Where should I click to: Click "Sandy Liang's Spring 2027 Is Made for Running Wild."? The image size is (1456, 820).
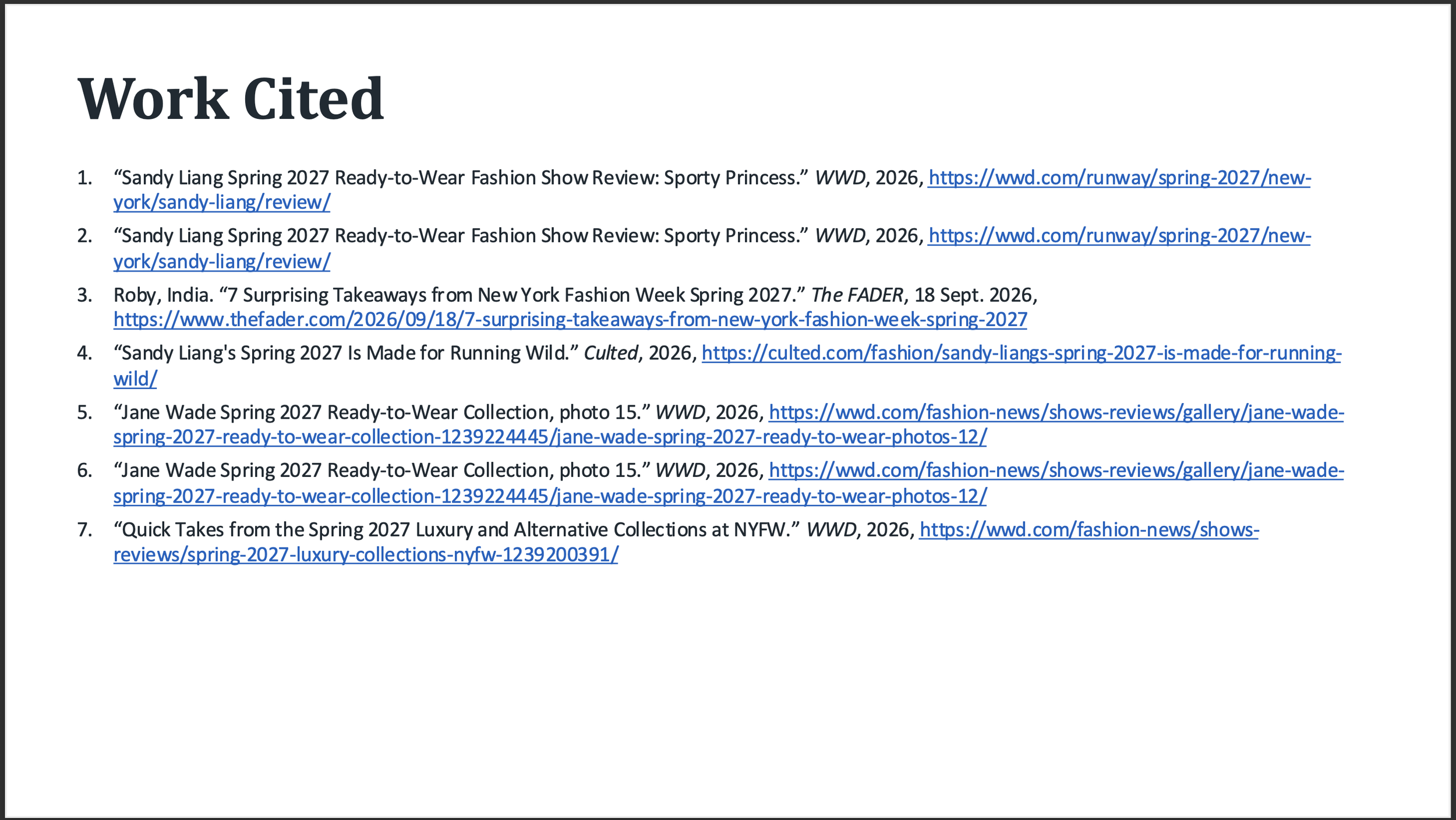tap(346, 353)
